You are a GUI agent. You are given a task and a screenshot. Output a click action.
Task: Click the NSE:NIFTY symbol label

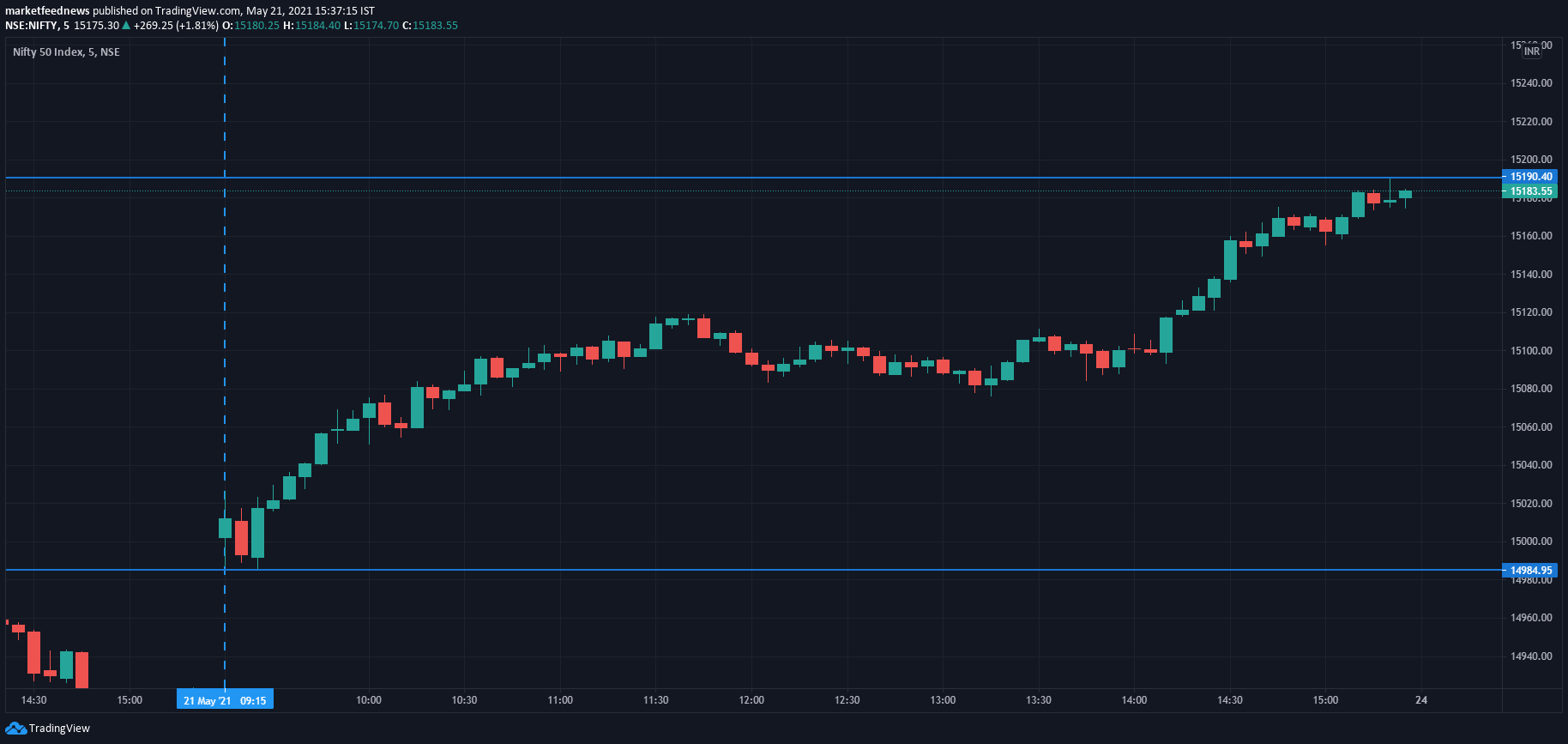pos(31,26)
